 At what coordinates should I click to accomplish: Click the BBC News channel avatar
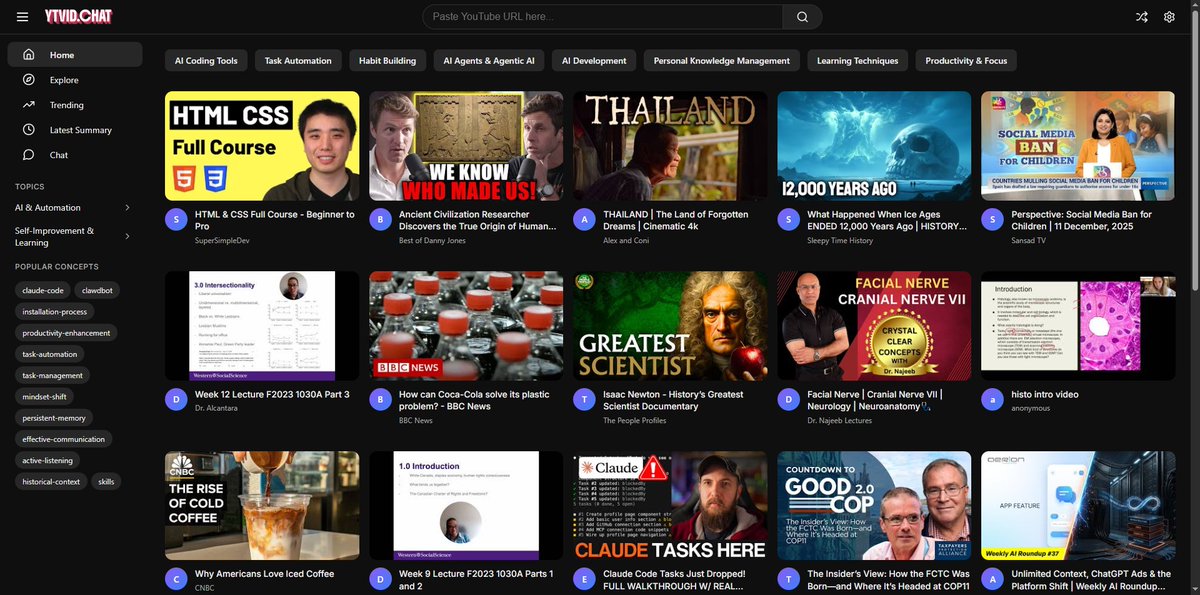381,399
